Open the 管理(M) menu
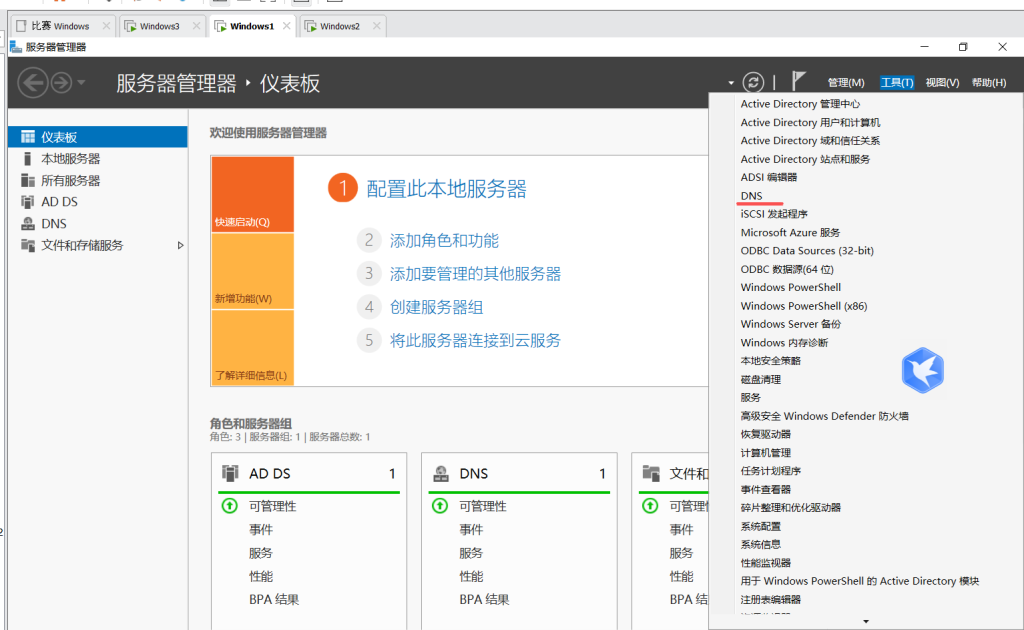The height and width of the screenshot is (630, 1024). tap(845, 83)
